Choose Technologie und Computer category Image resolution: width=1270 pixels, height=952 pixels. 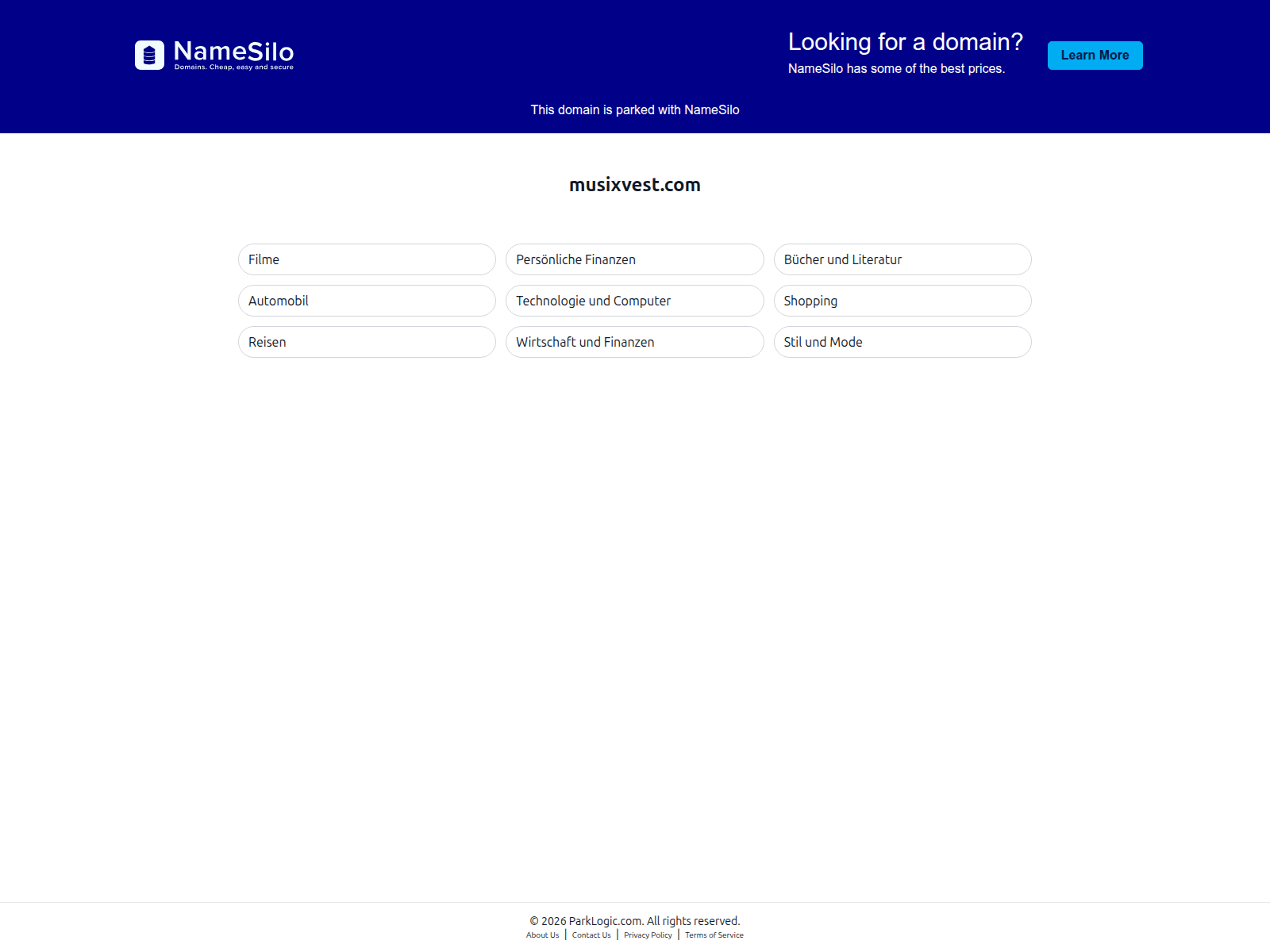pos(634,301)
